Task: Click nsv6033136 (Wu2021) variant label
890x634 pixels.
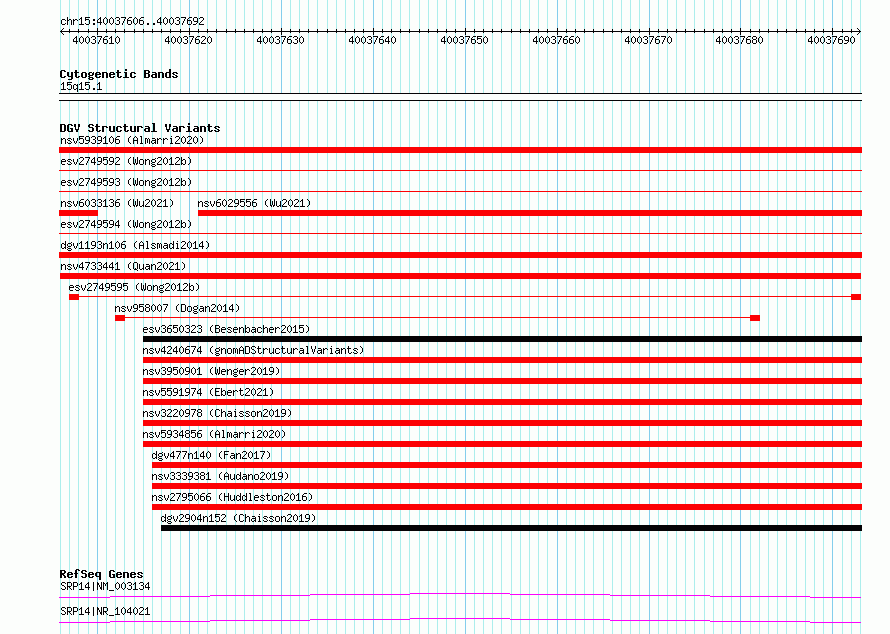Action: (x=117, y=203)
